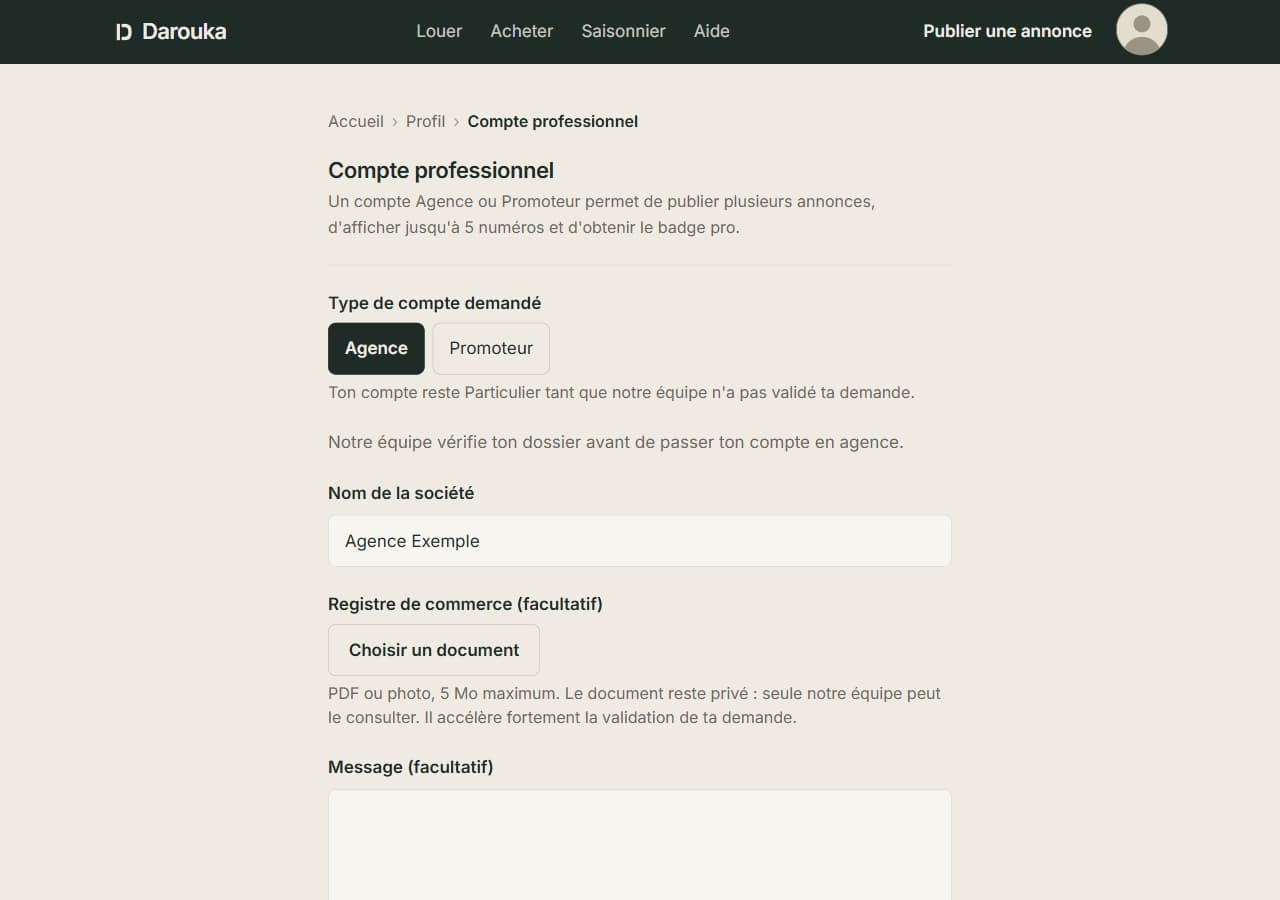Click the Darouka logo icon
The height and width of the screenshot is (900, 1280).
(124, 32)
